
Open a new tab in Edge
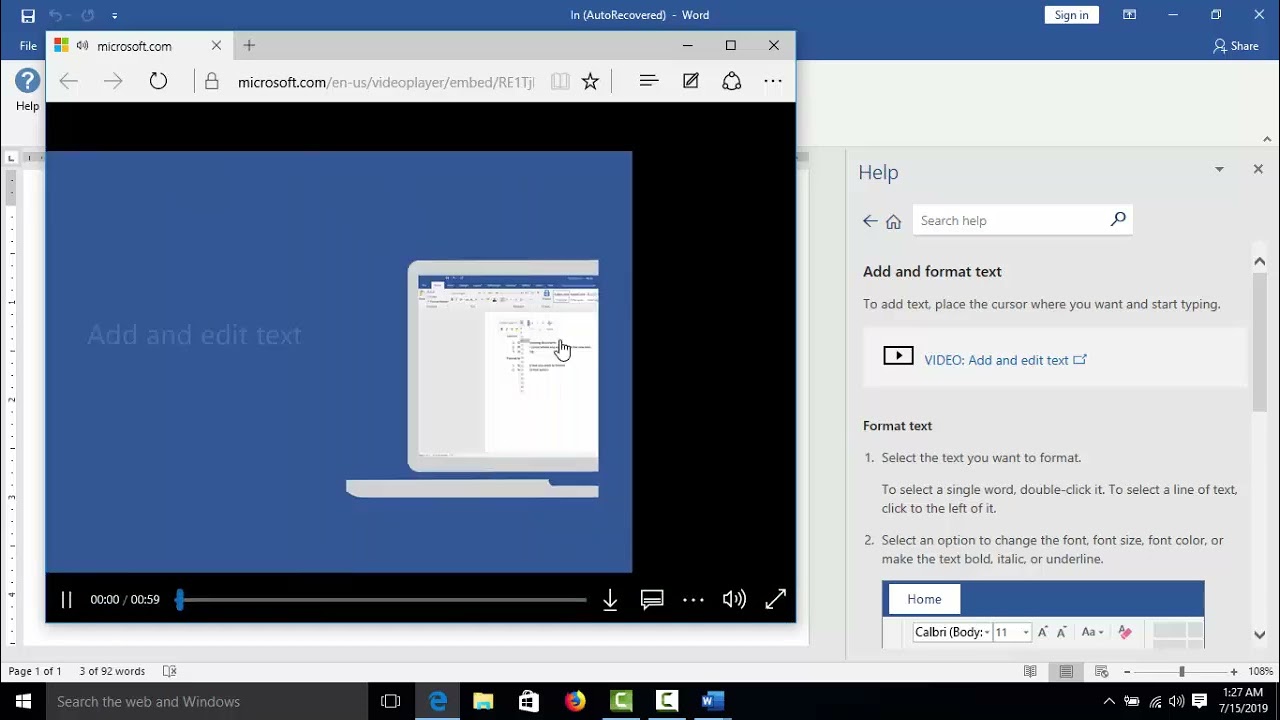249,46
